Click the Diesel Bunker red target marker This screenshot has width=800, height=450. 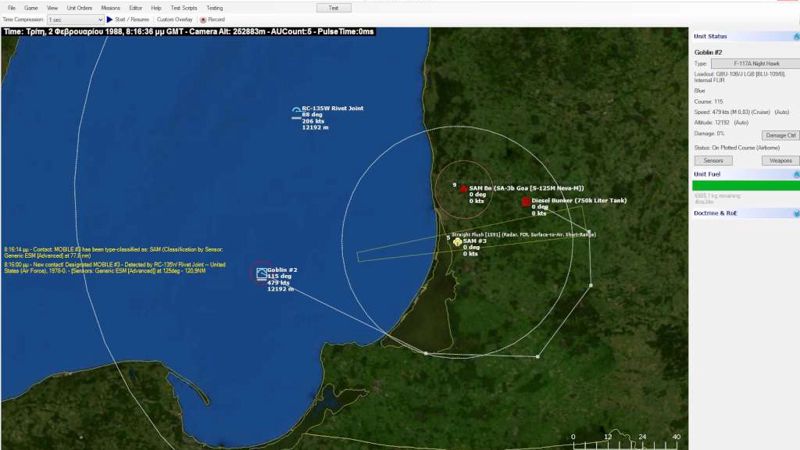pyautogui.click(x=526, y=202)
